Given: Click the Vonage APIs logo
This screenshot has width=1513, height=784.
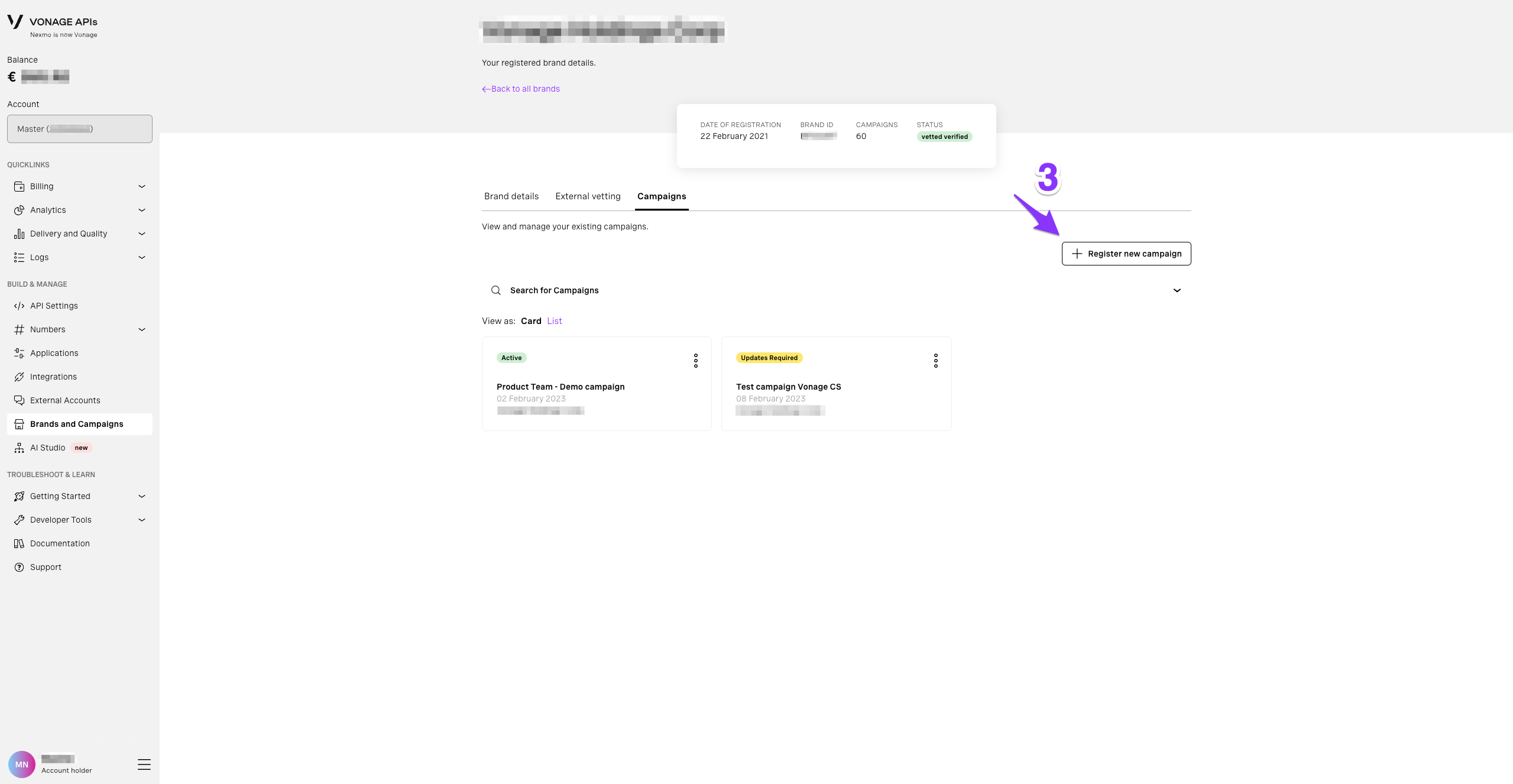Looking at the screenshot, I should click(x=52, y=21).
